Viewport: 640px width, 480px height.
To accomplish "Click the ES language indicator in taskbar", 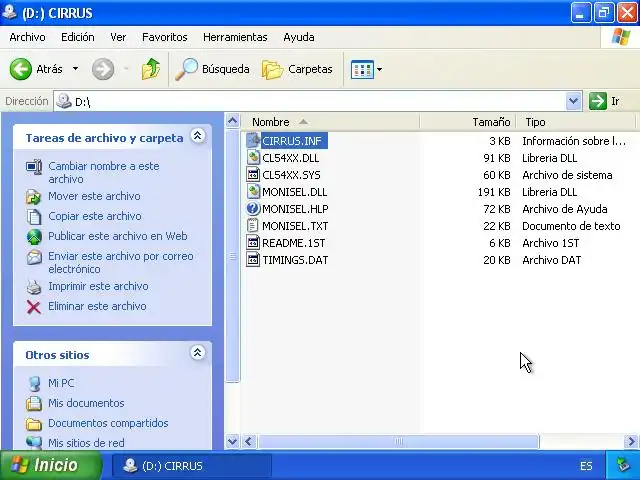I will [586, 466].
